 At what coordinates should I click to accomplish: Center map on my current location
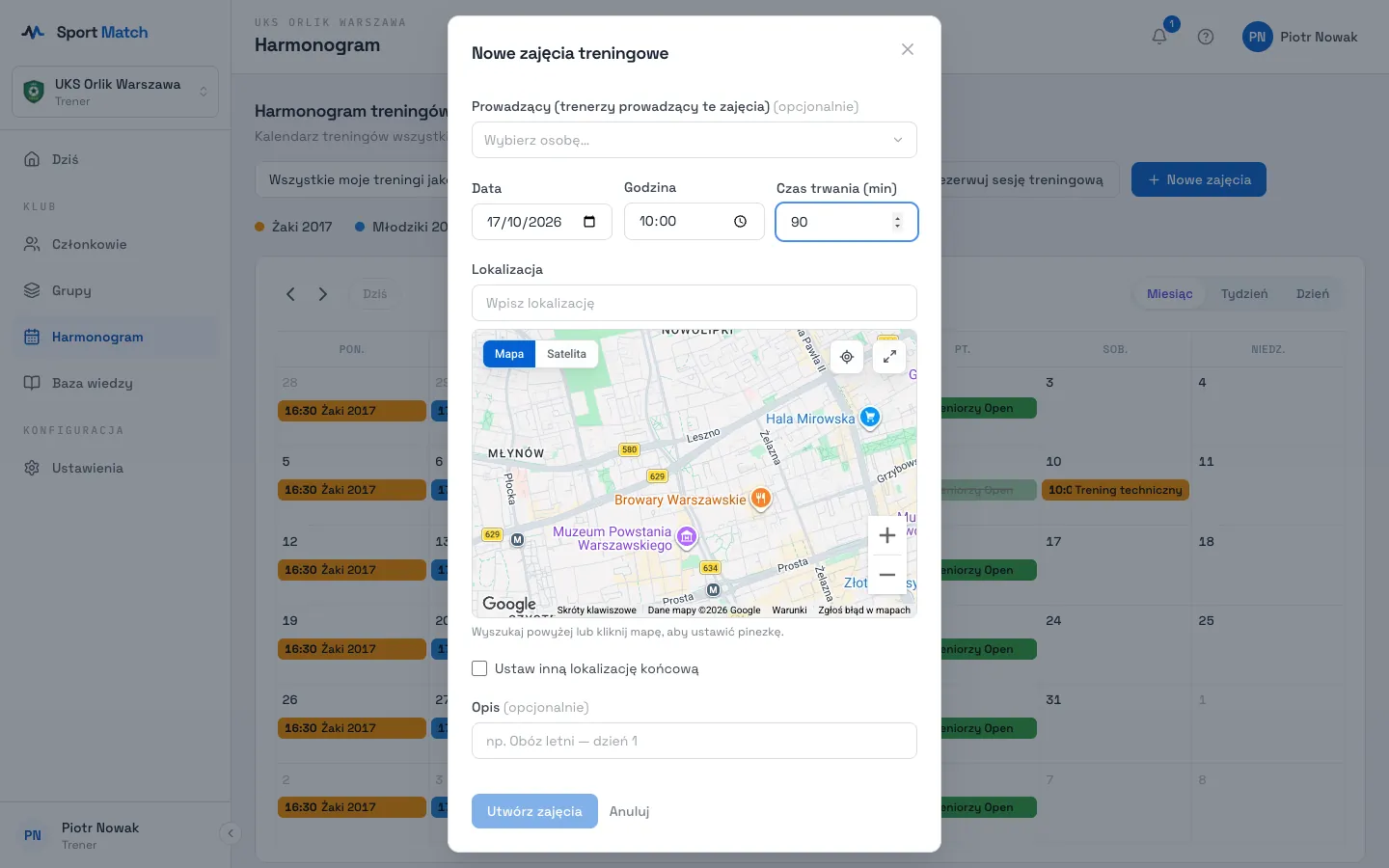tap(847, 357)
